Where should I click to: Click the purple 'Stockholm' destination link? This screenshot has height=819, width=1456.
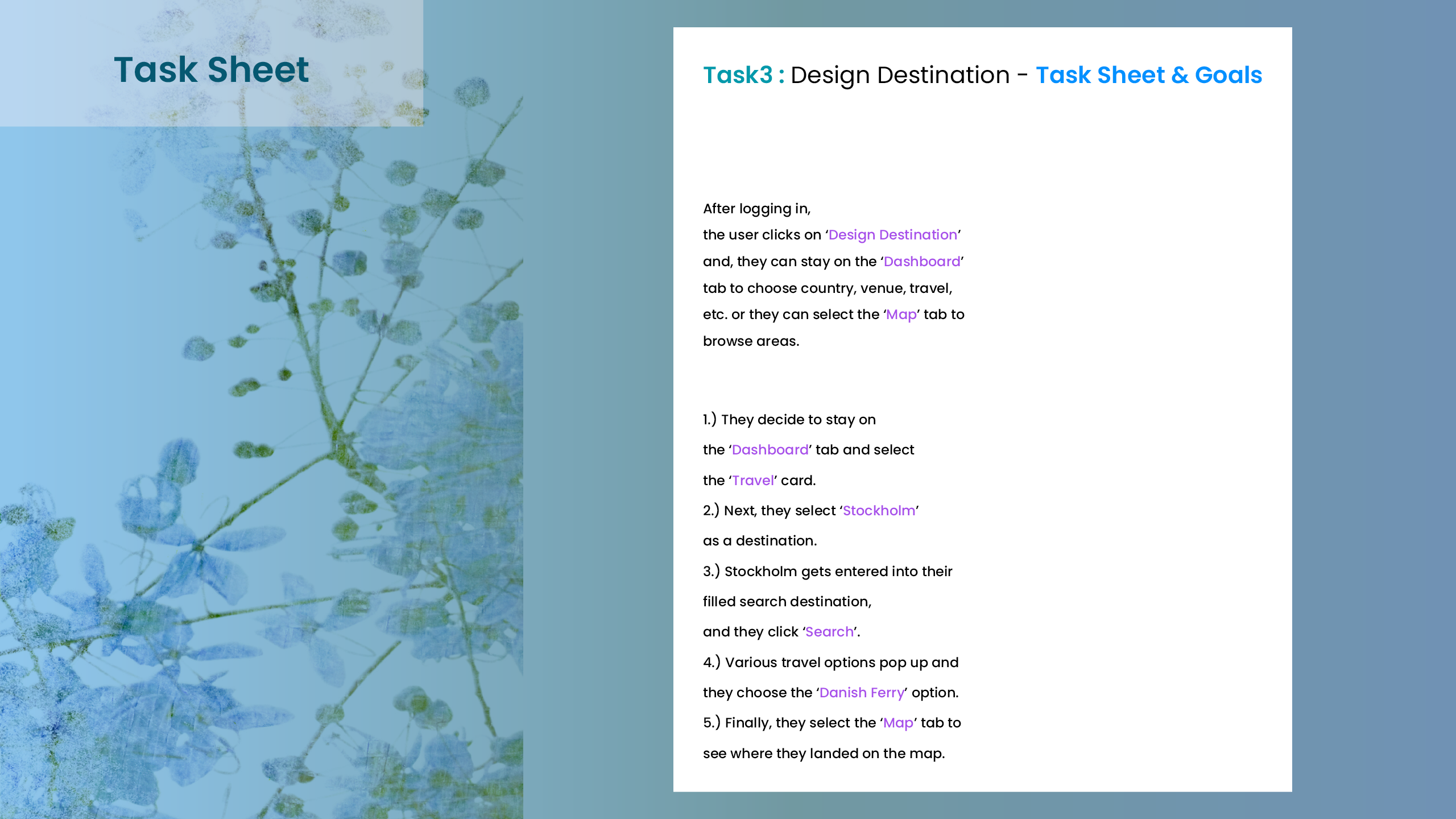click(879, 511)
